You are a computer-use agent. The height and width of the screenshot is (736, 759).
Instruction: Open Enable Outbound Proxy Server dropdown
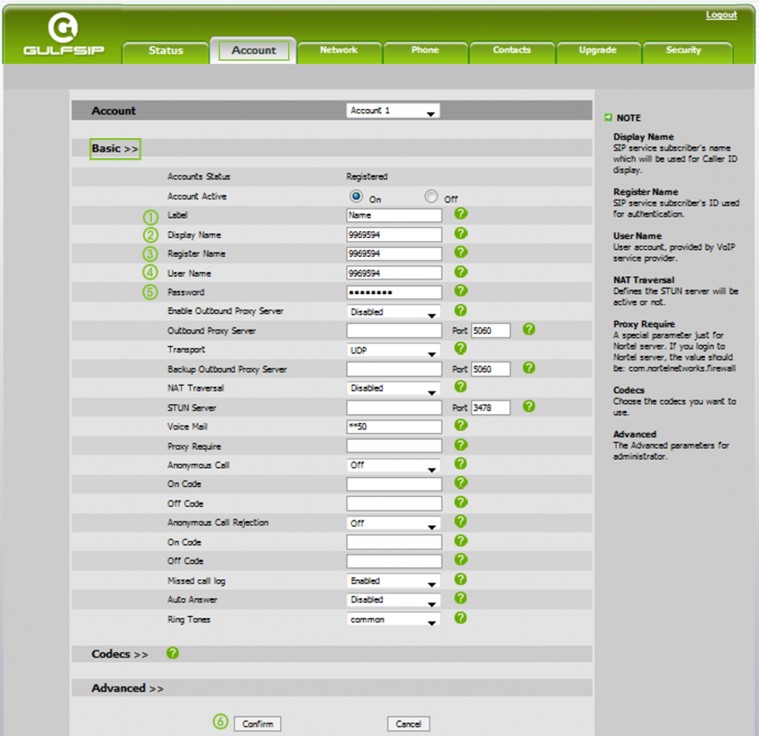[393, 312]
